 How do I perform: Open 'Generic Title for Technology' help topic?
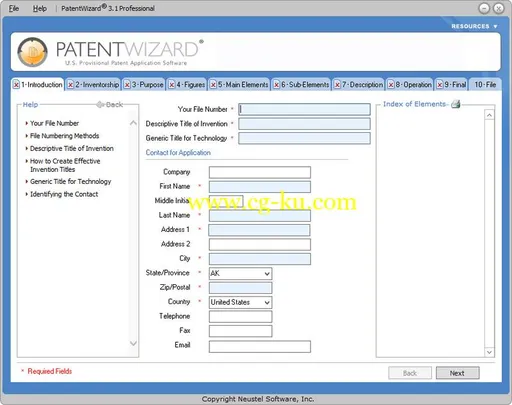(x=71, y=181)
